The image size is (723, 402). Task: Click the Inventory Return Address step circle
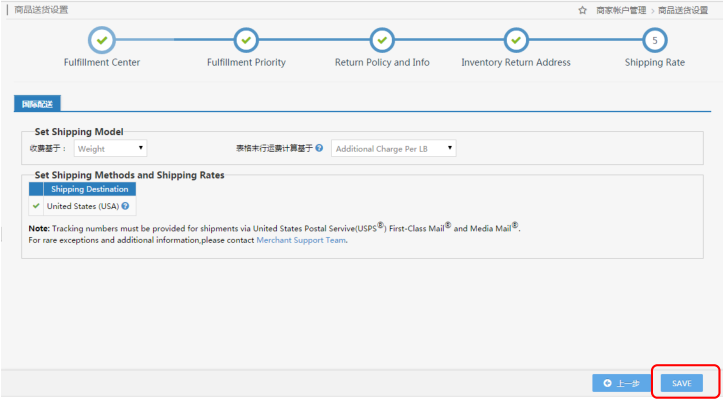516,40
